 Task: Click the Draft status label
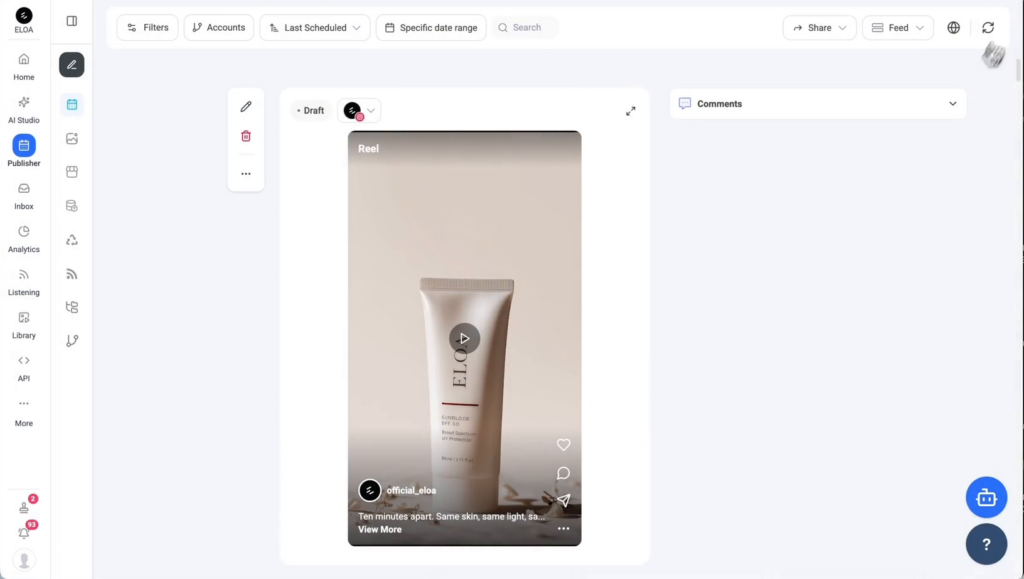click(x=311, y=110)
